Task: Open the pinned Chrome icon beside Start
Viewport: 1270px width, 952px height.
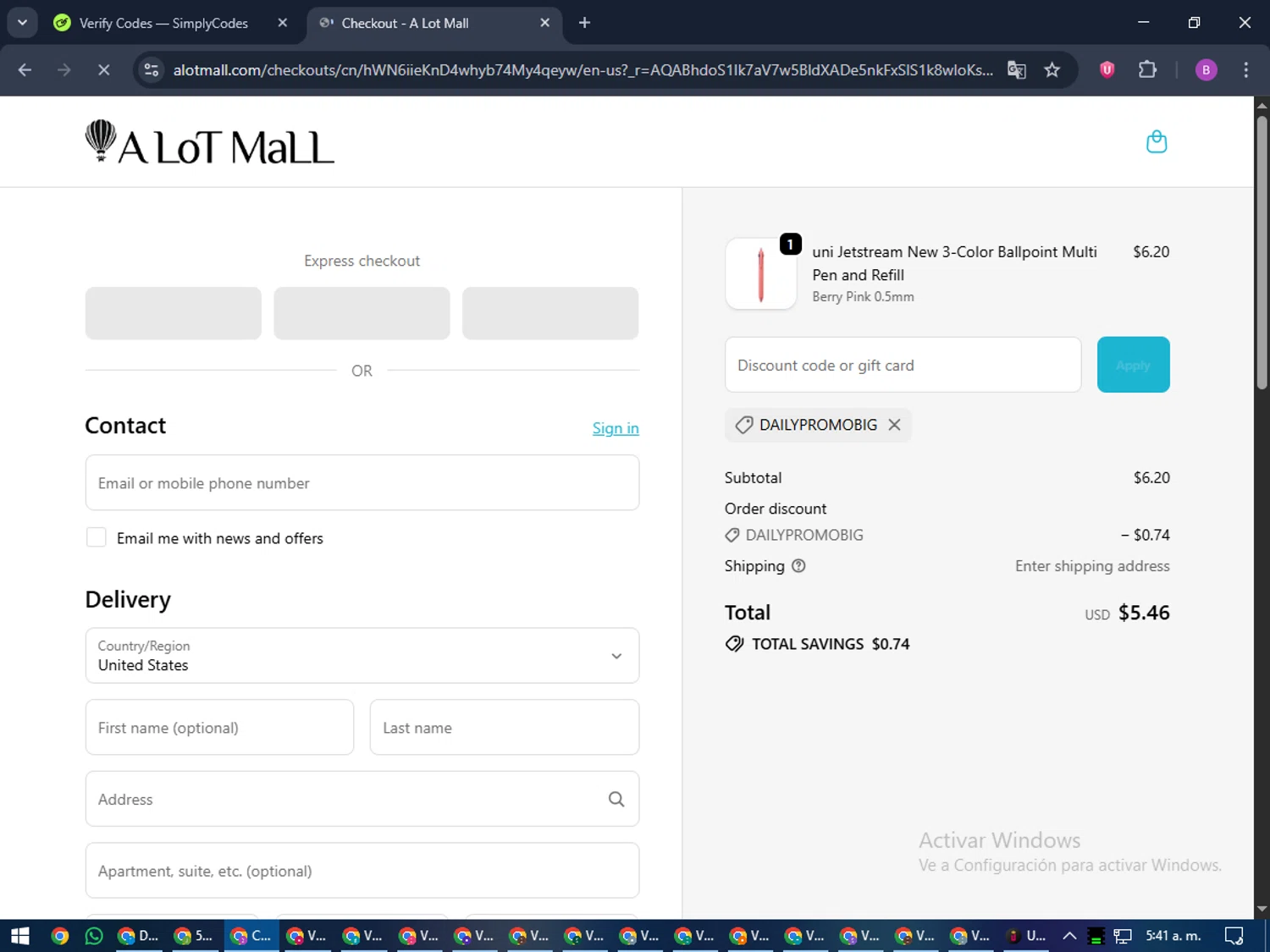Action: point(59,936)
